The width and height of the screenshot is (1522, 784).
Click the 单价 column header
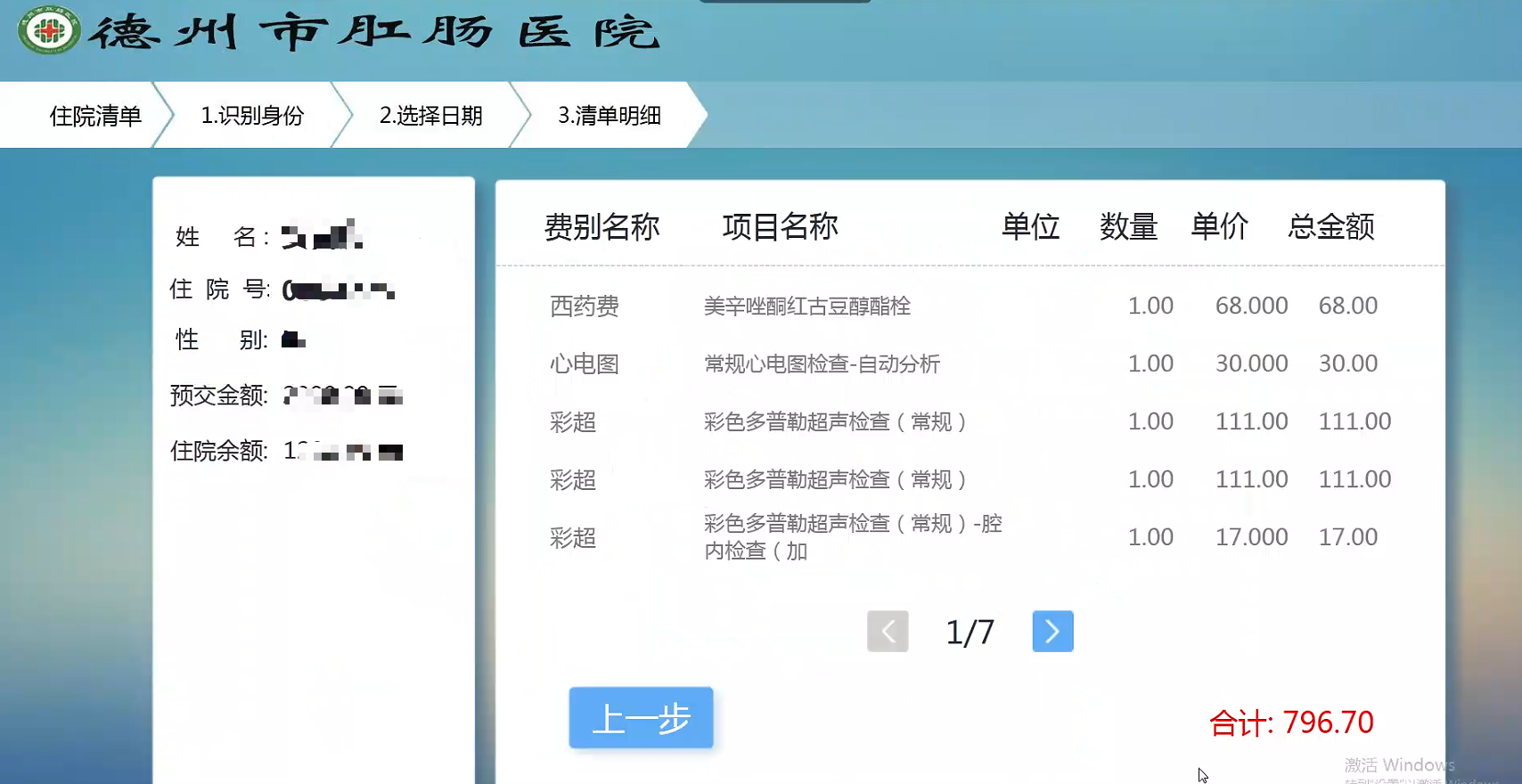(x=1219, y=227)
